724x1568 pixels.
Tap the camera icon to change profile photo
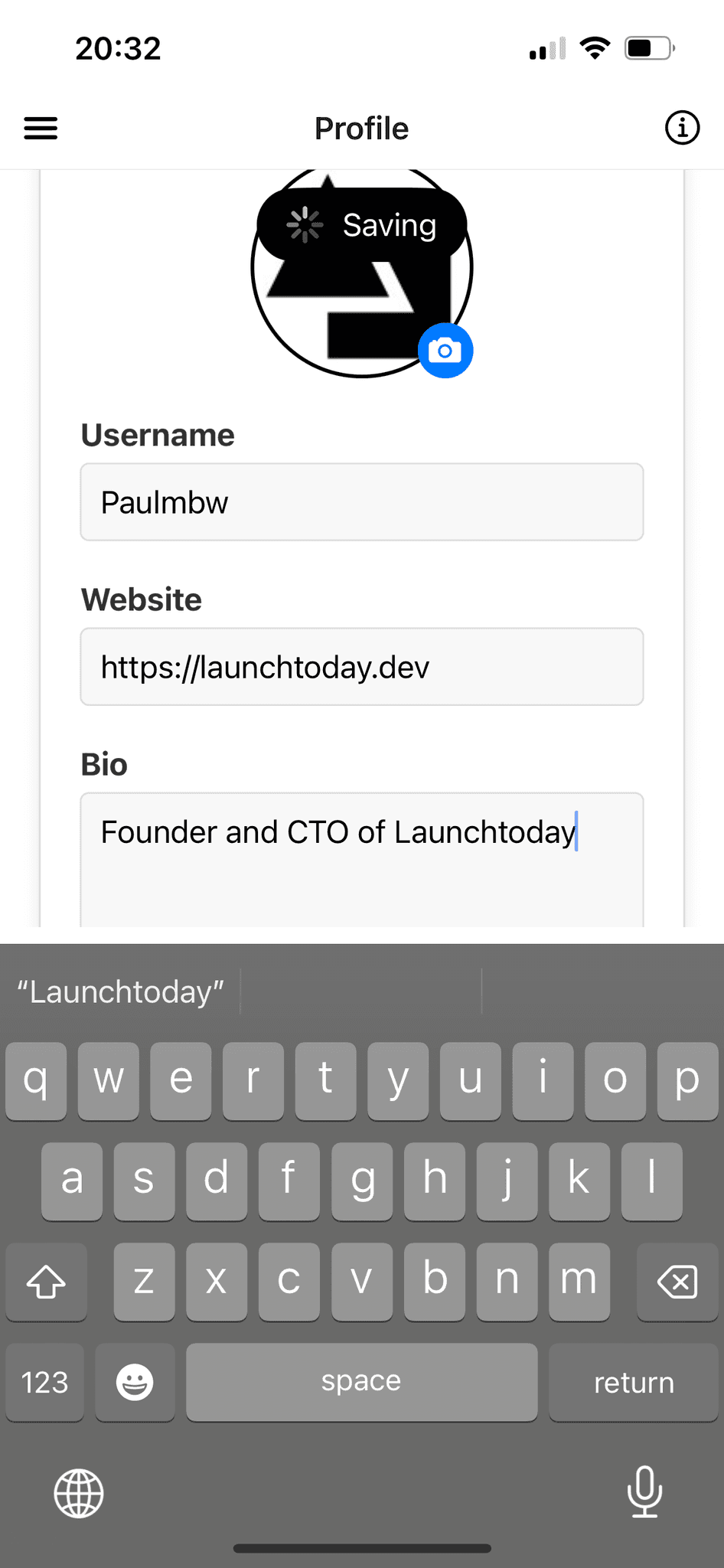446,349
